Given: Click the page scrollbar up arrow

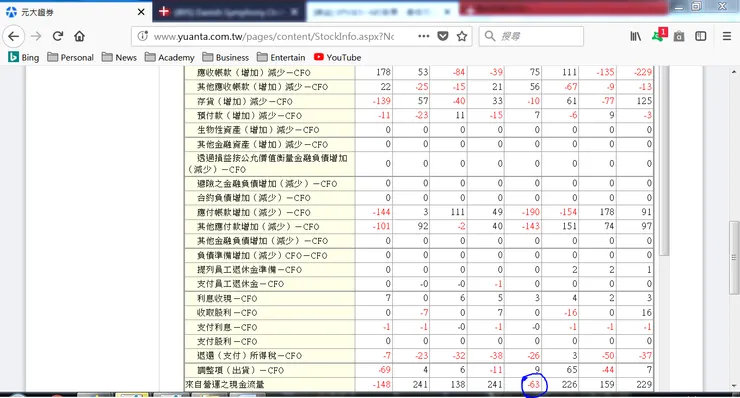Looking at the screenshot, I should click(734, 71).
